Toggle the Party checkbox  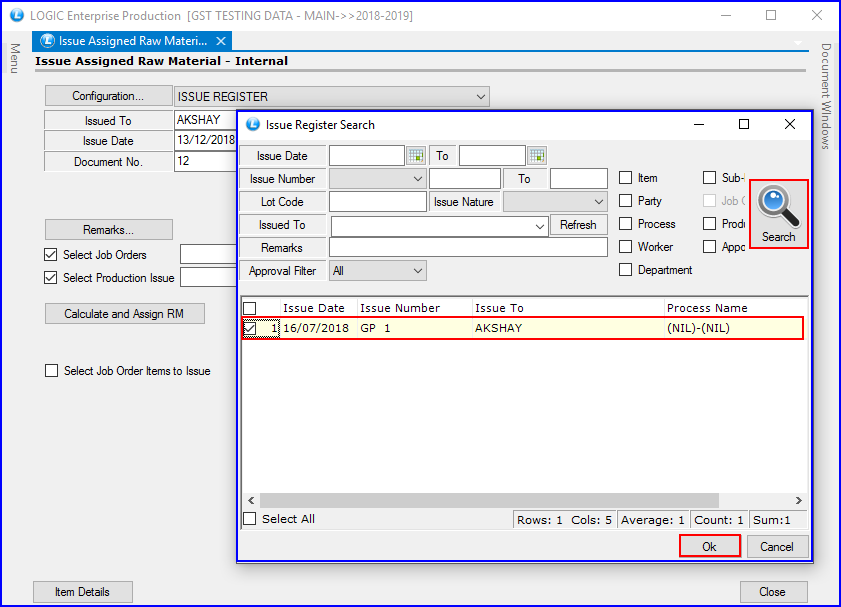(625, 201)
